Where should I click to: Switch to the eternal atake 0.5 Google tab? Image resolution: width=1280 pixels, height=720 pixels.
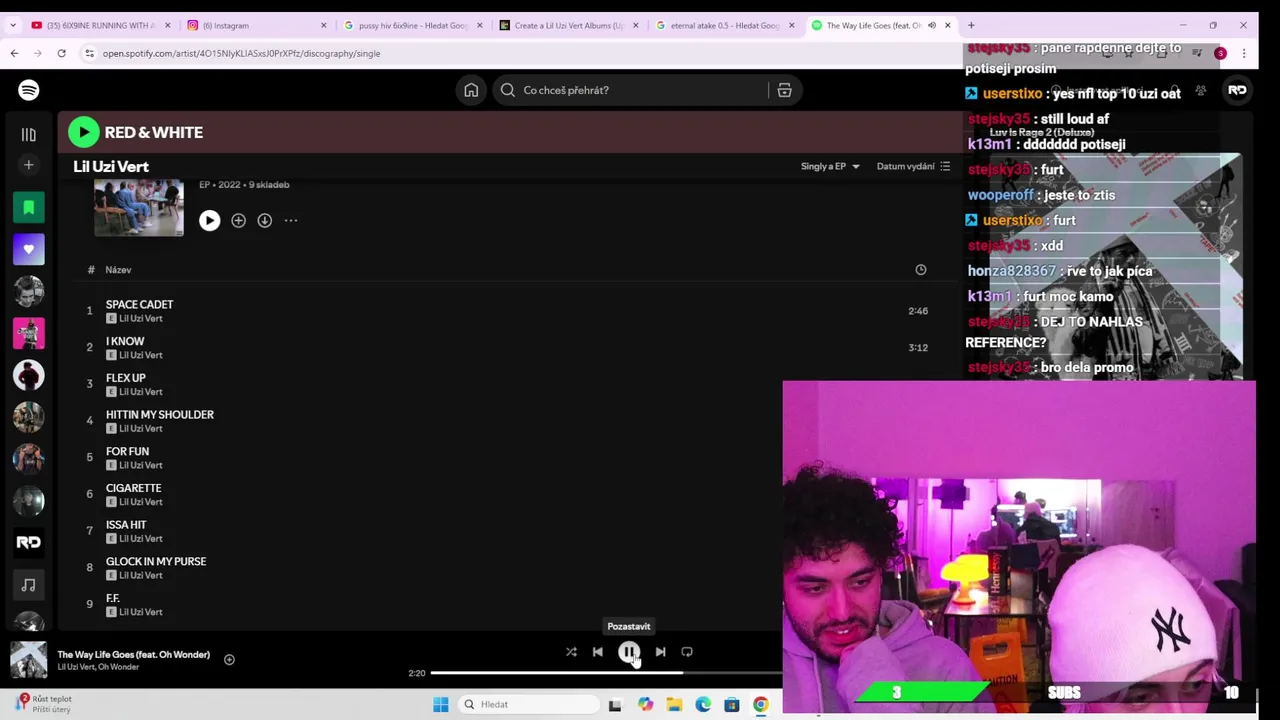pyautogui.click(x=723, y=25)
